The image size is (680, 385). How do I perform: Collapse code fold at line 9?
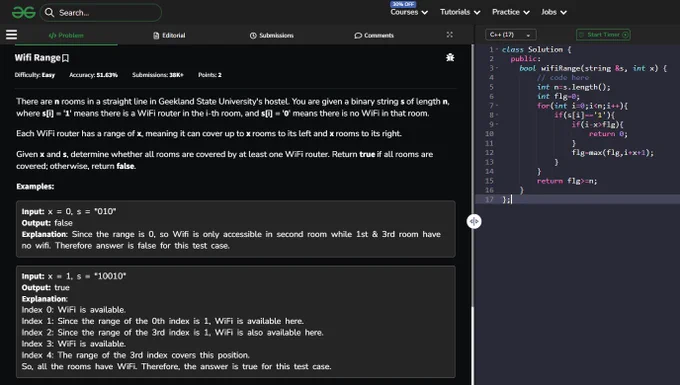[x=497, y=124]
